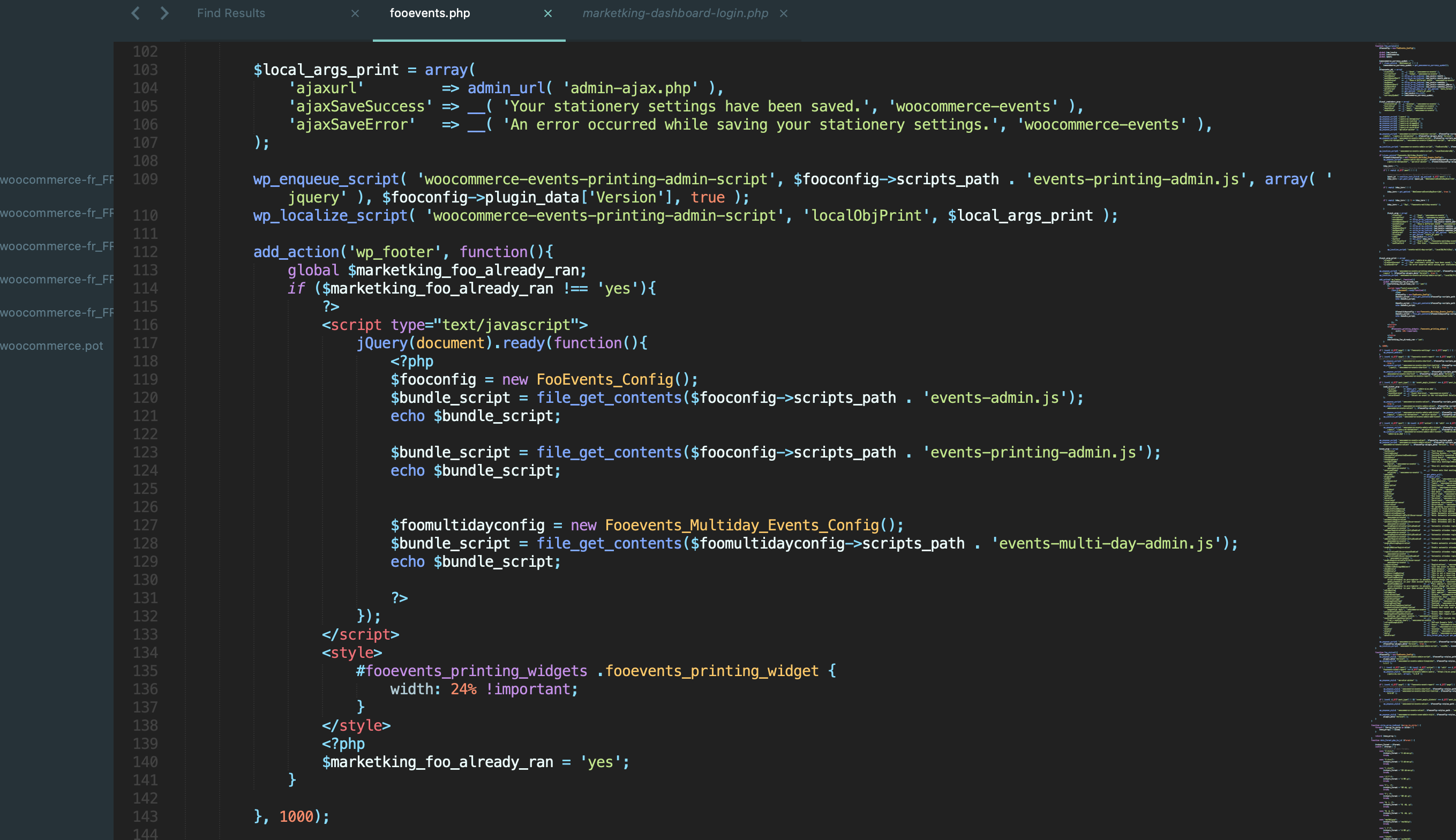
Task: Click 'events-multi-day-admin.js' string
Action: point(1106,543)
